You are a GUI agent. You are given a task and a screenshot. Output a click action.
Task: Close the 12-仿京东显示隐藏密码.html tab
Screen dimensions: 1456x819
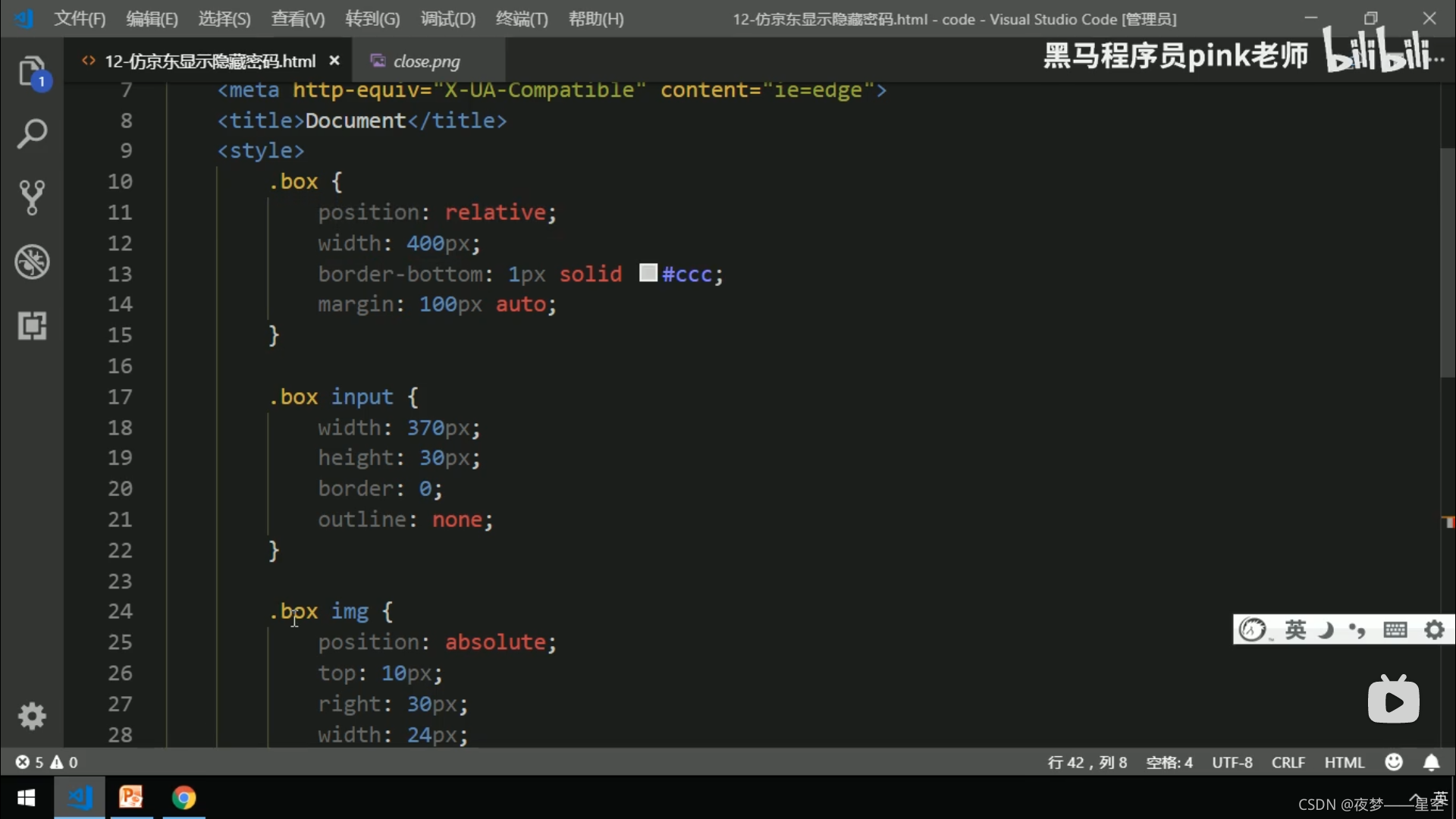tap(334, 61)
